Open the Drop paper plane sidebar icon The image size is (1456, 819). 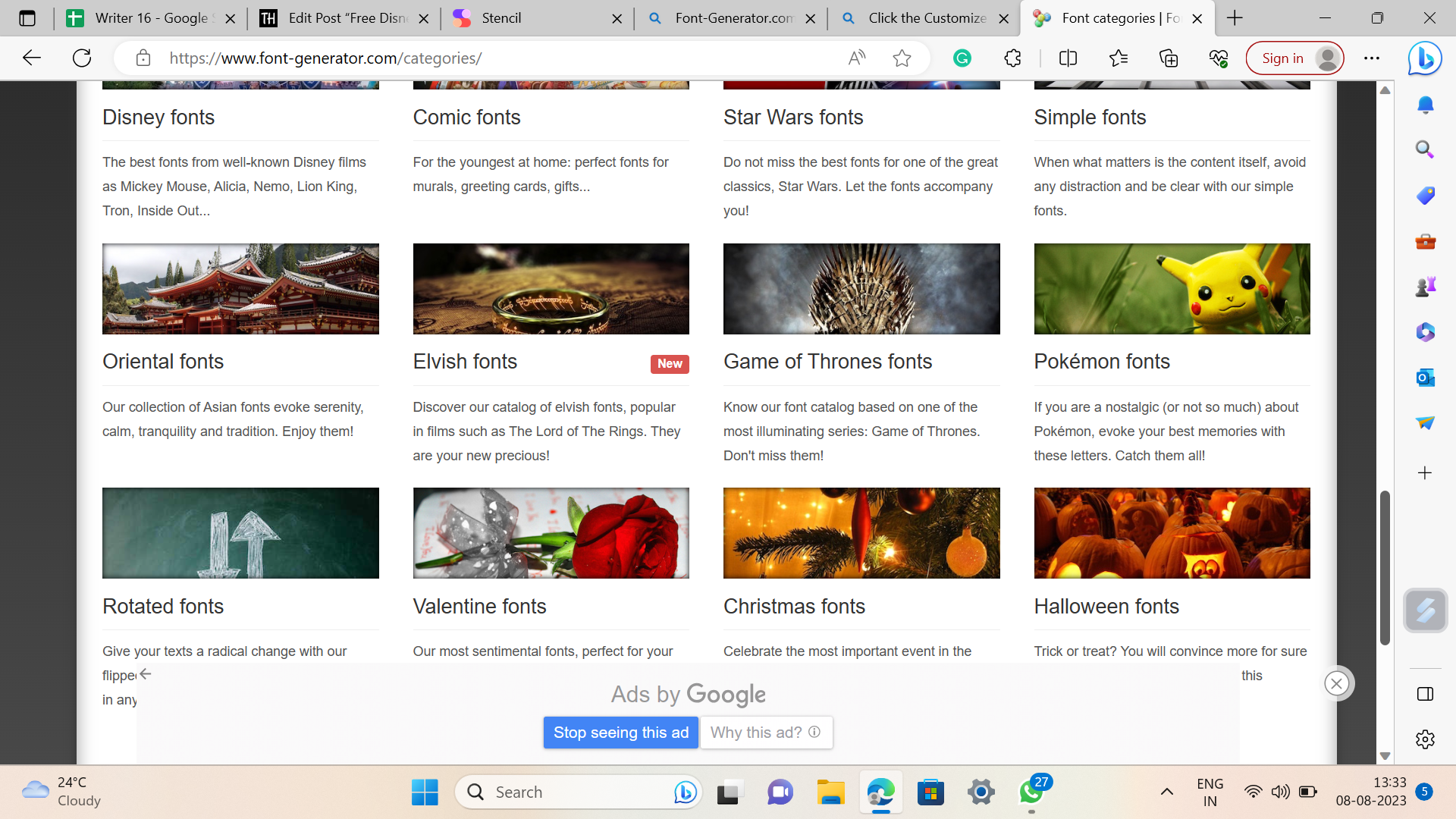click(1425, 422)
